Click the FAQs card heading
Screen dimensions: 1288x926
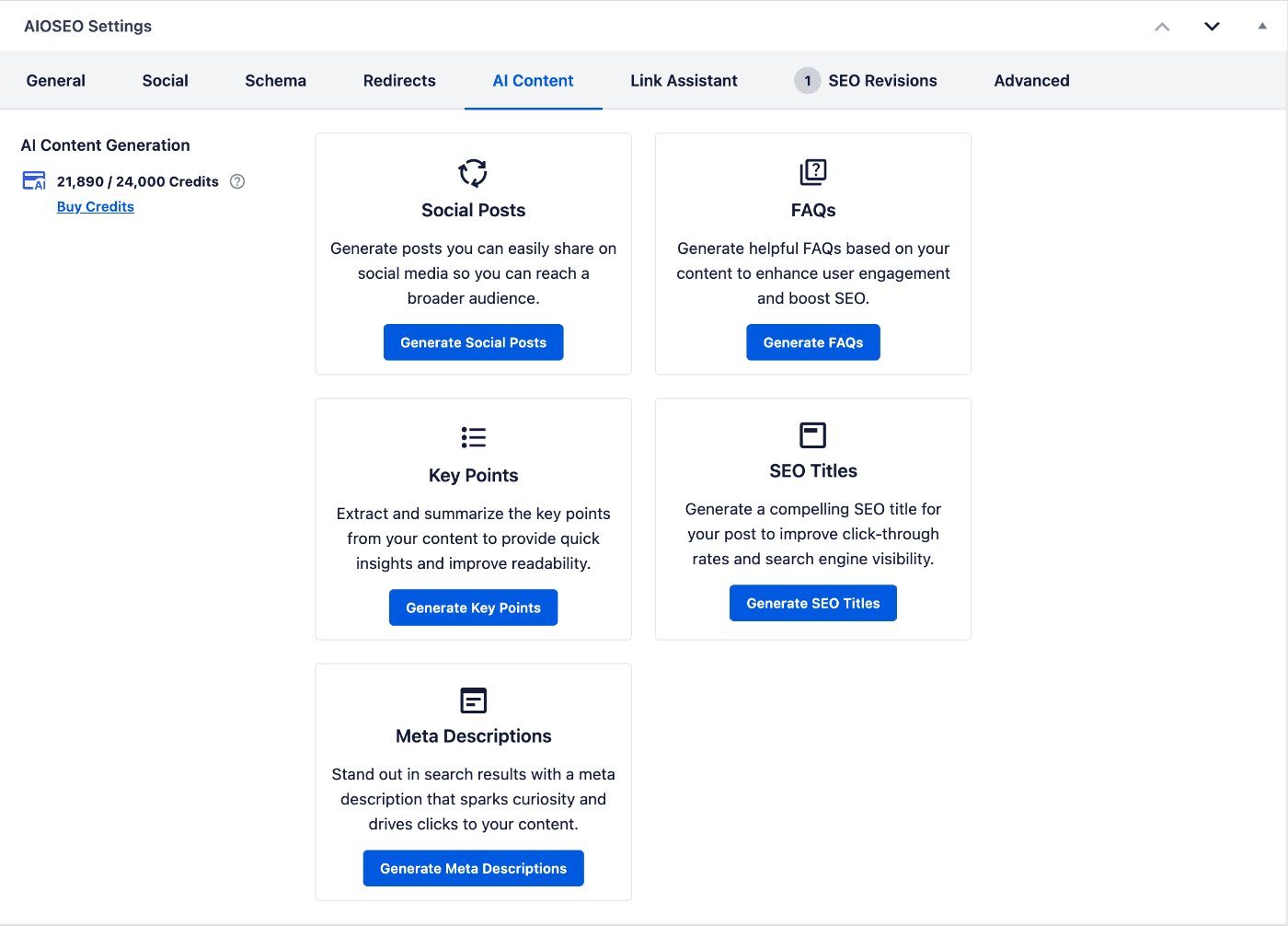point(813,210)
